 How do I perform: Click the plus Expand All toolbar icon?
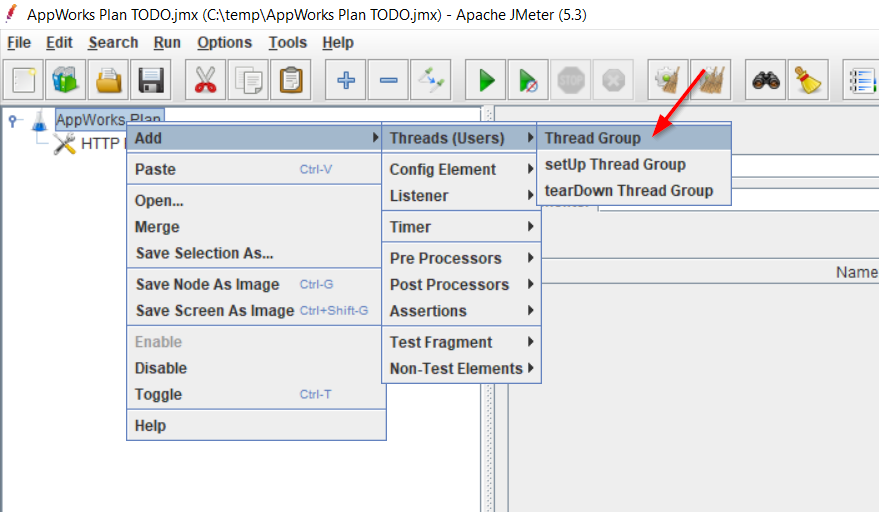346,80
